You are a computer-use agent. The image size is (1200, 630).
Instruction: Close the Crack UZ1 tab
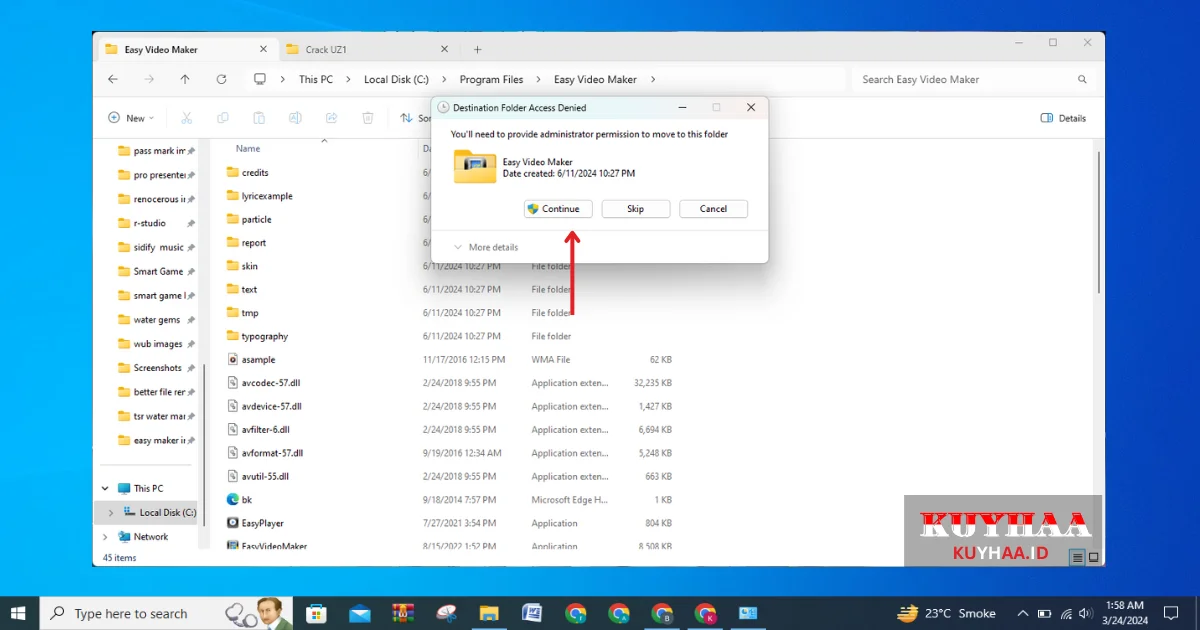(x=443, y=49)
